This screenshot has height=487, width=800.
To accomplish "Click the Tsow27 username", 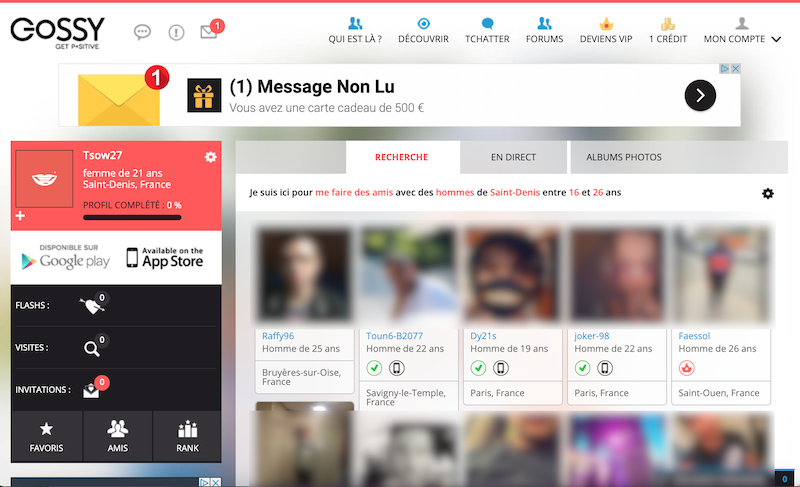I will point(103,155).
